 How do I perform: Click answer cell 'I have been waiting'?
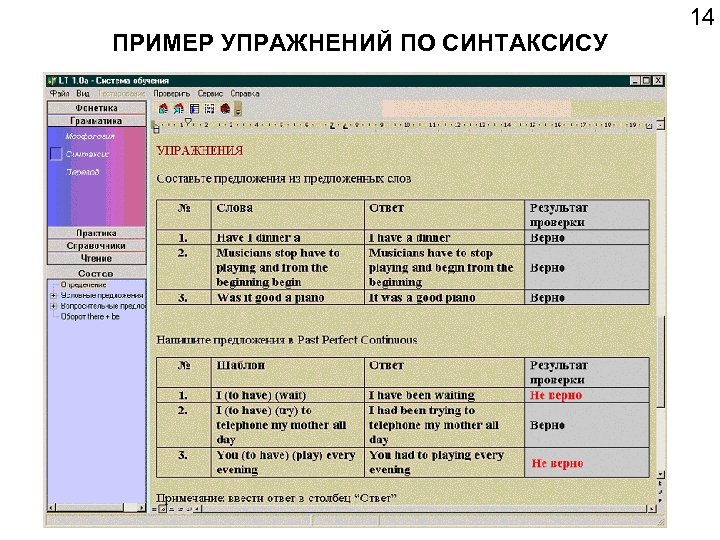coord(444,395)
